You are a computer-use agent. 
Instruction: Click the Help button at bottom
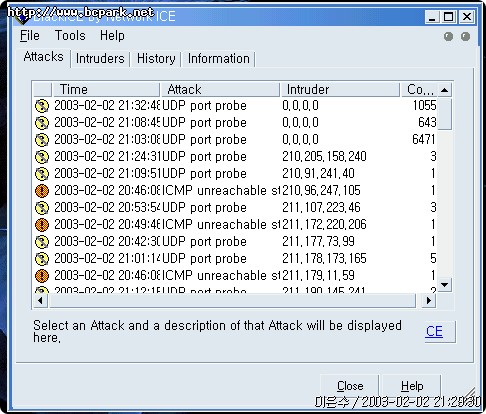[x=412, y=386]
